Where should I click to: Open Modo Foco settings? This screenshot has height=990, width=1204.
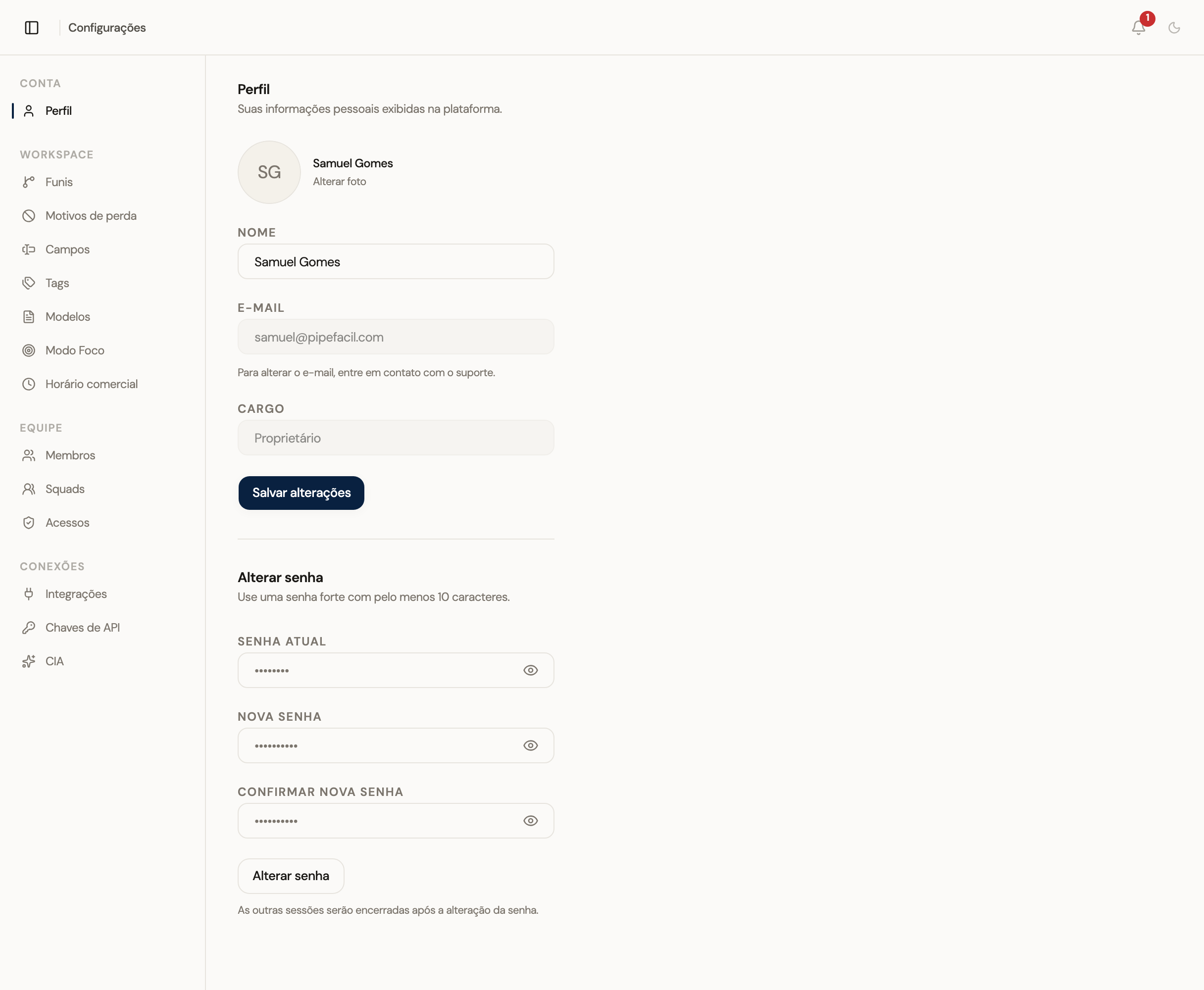75,350
